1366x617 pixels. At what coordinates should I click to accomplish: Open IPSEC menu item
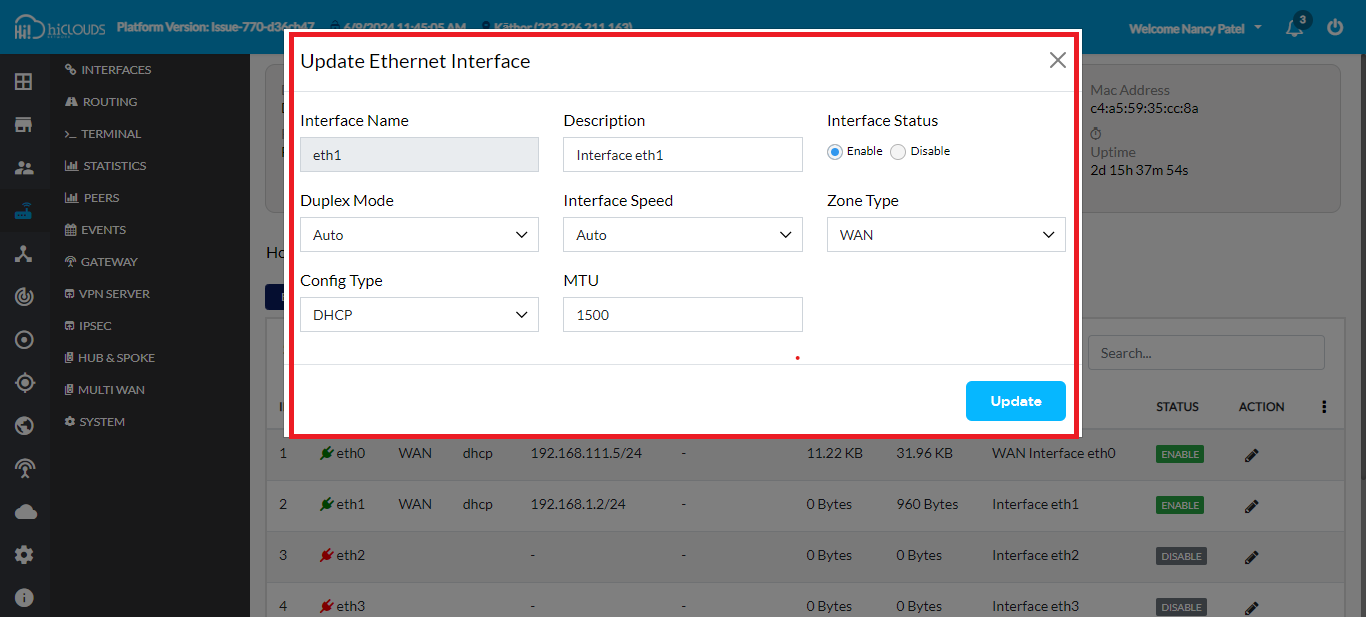point(88,326)
